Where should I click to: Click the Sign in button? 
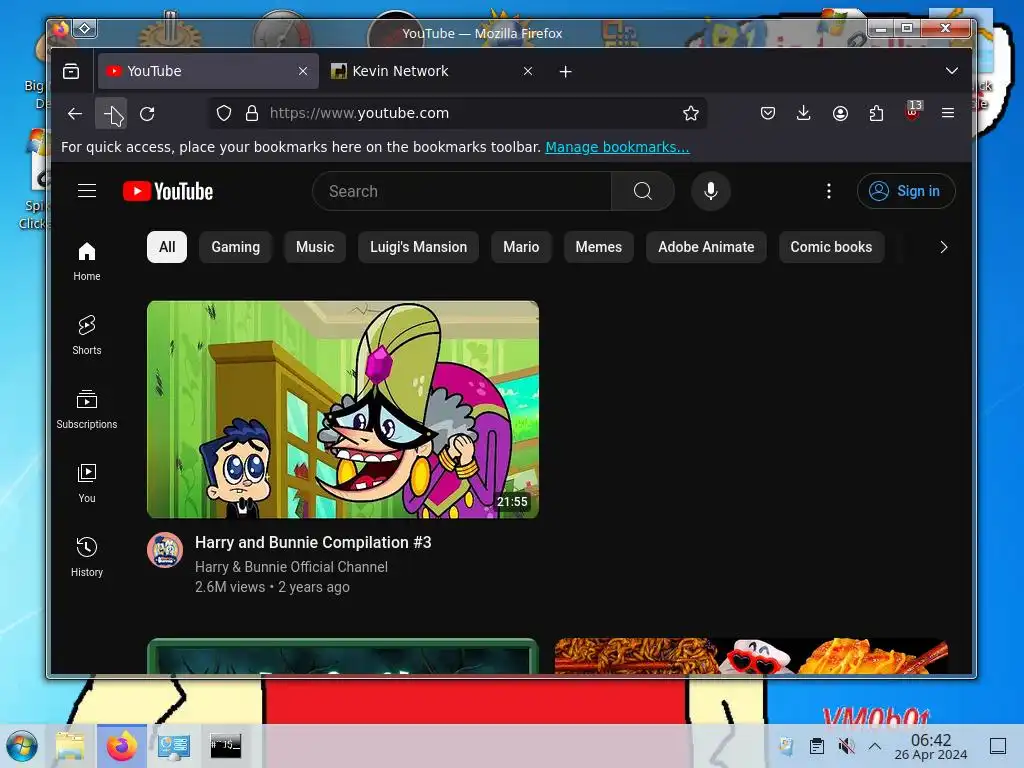[906, 191]
